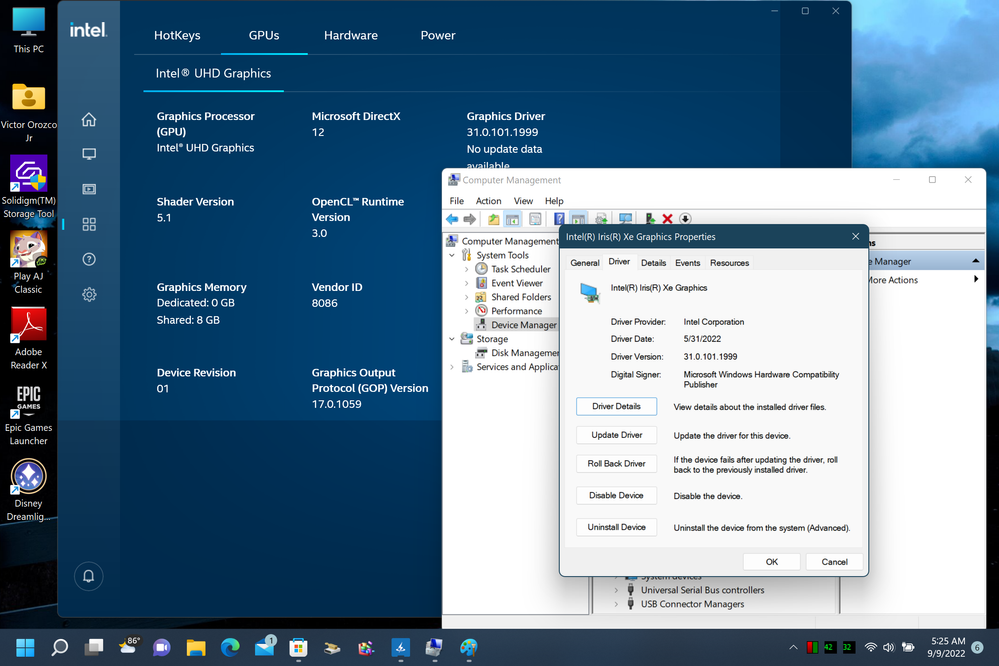Expand the Performance node

click(466, 311)
